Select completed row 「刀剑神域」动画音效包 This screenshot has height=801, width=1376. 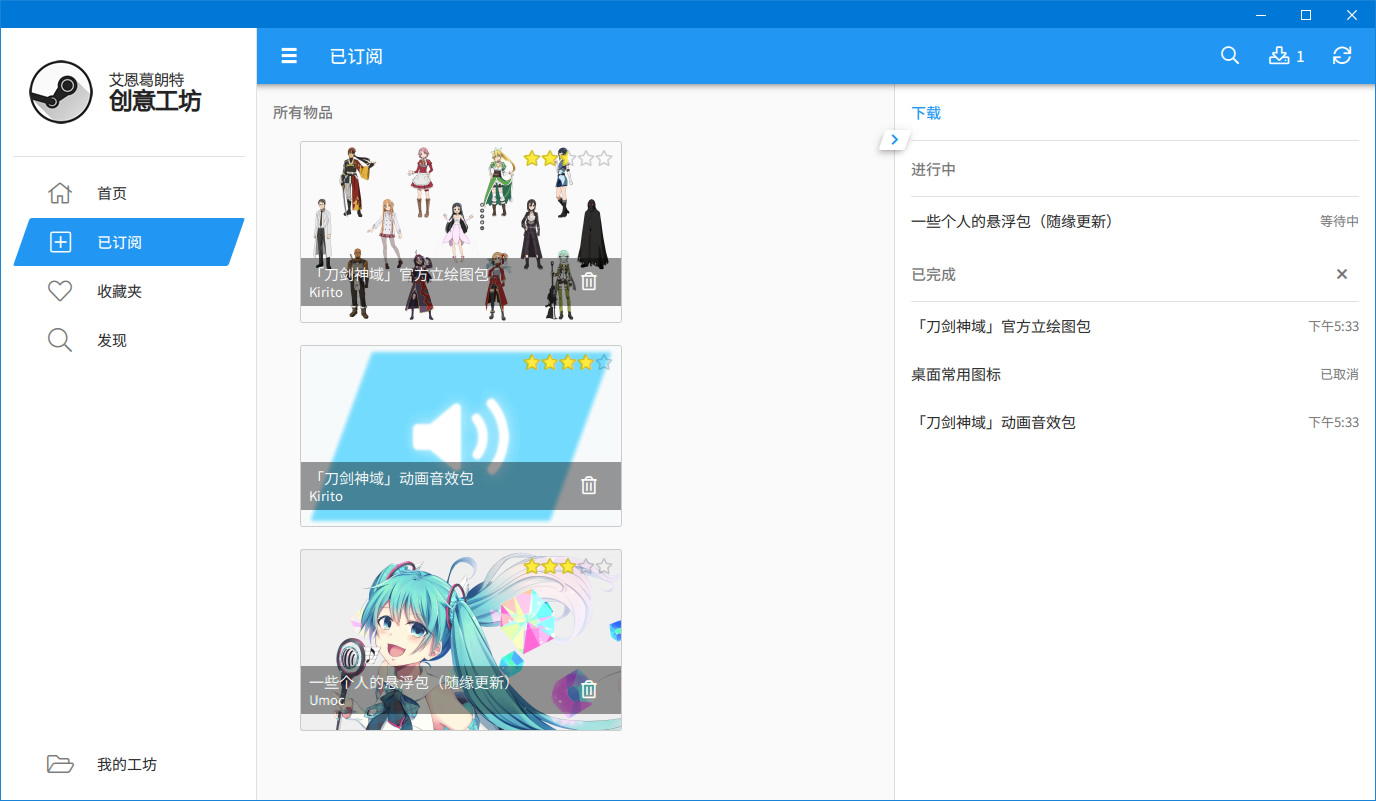[1135, 423]
